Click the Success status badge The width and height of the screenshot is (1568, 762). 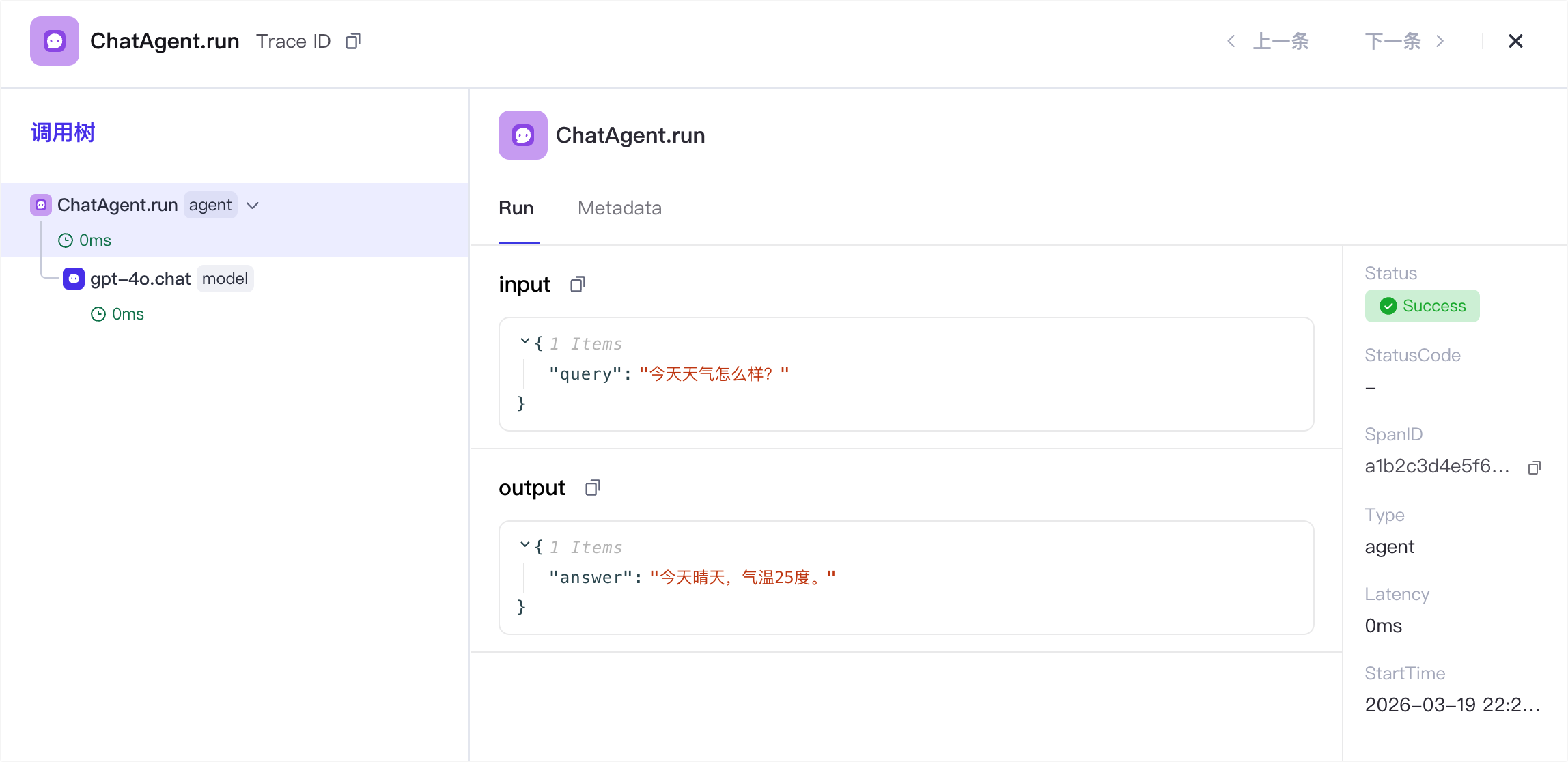click(1423, 306)
